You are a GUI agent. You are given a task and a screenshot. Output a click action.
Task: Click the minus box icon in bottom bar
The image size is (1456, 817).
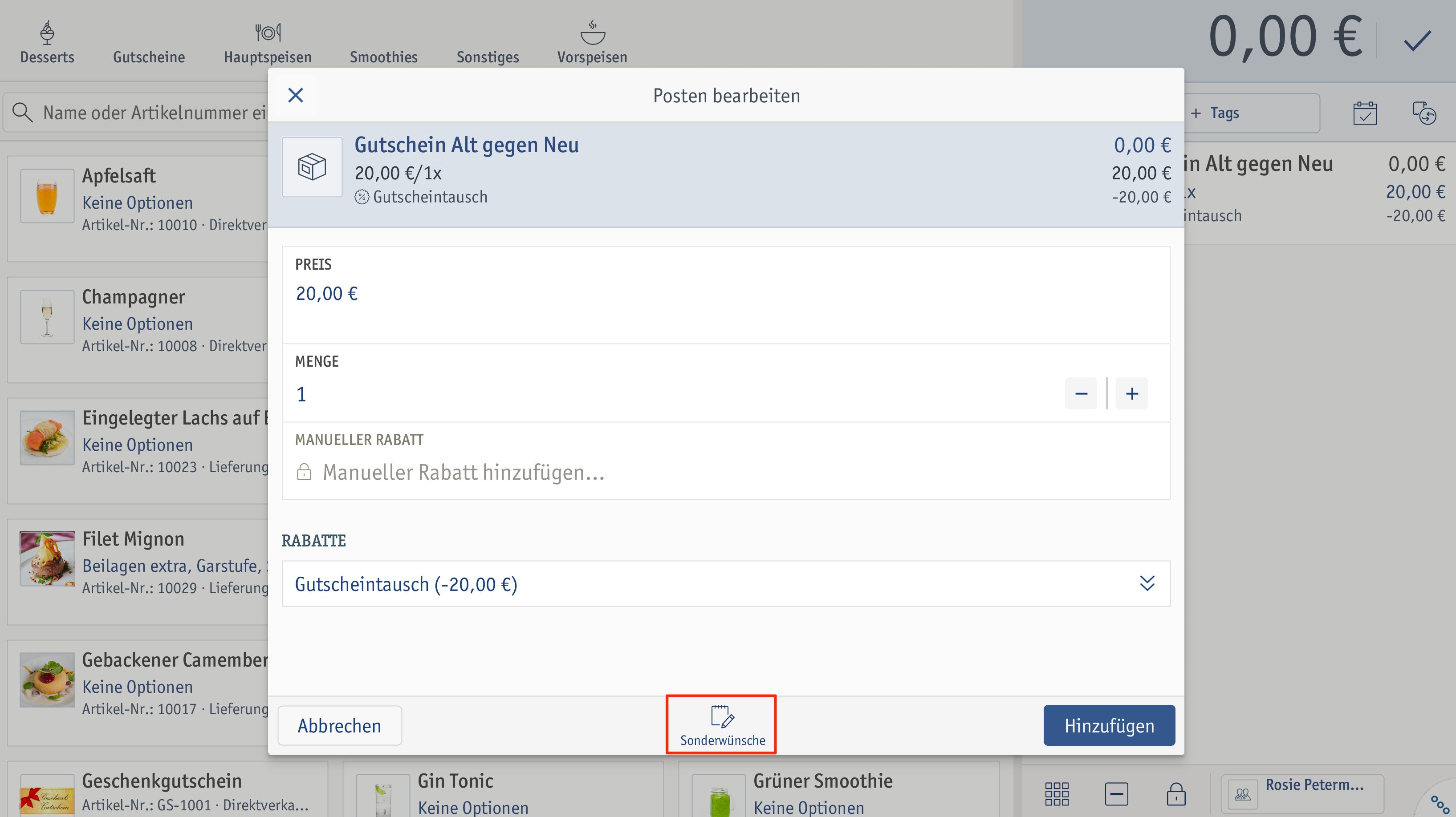click(x=1116, y=794)
